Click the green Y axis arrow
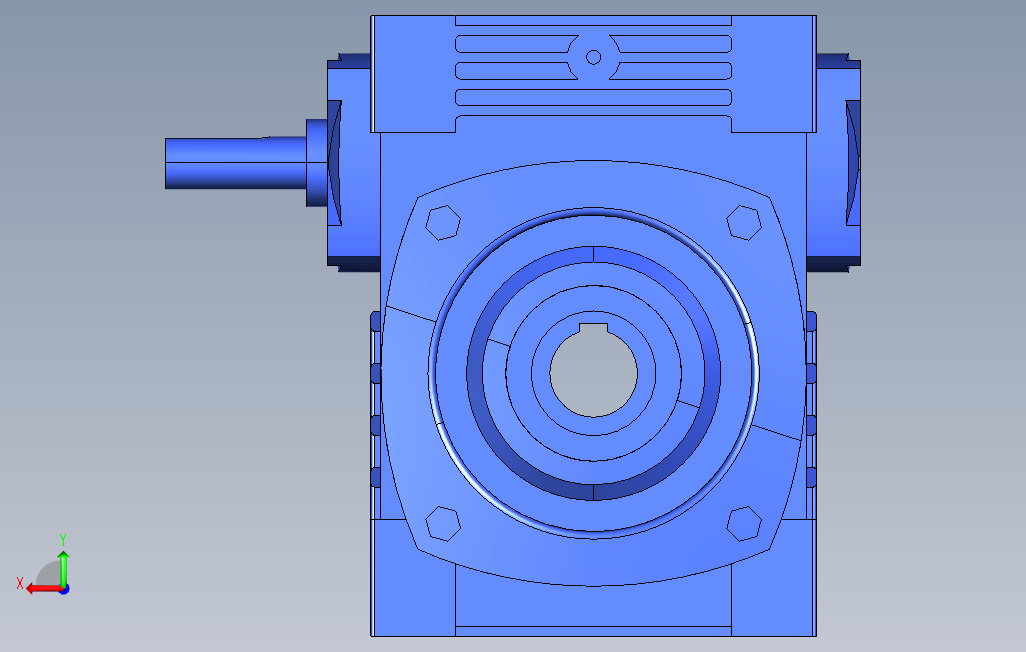This screenshot has height=652, width=1026. click(x=63, y=568)
